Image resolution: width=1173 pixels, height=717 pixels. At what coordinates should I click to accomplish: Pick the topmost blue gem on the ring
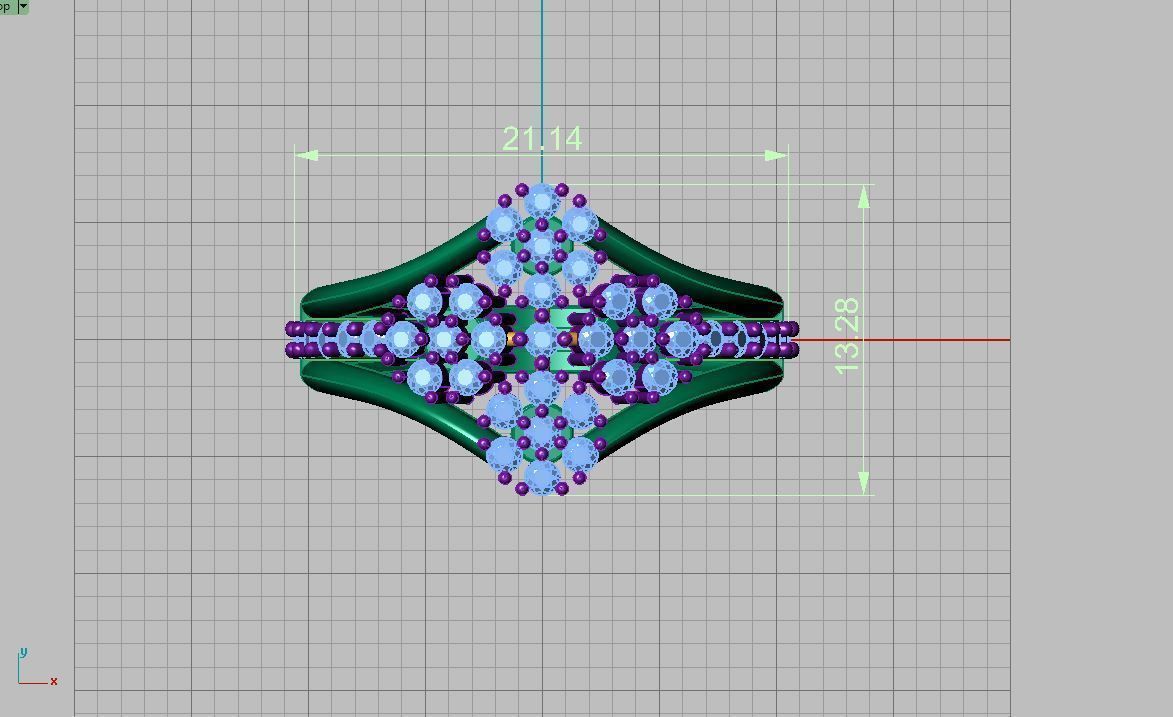[x=542, y=201]
